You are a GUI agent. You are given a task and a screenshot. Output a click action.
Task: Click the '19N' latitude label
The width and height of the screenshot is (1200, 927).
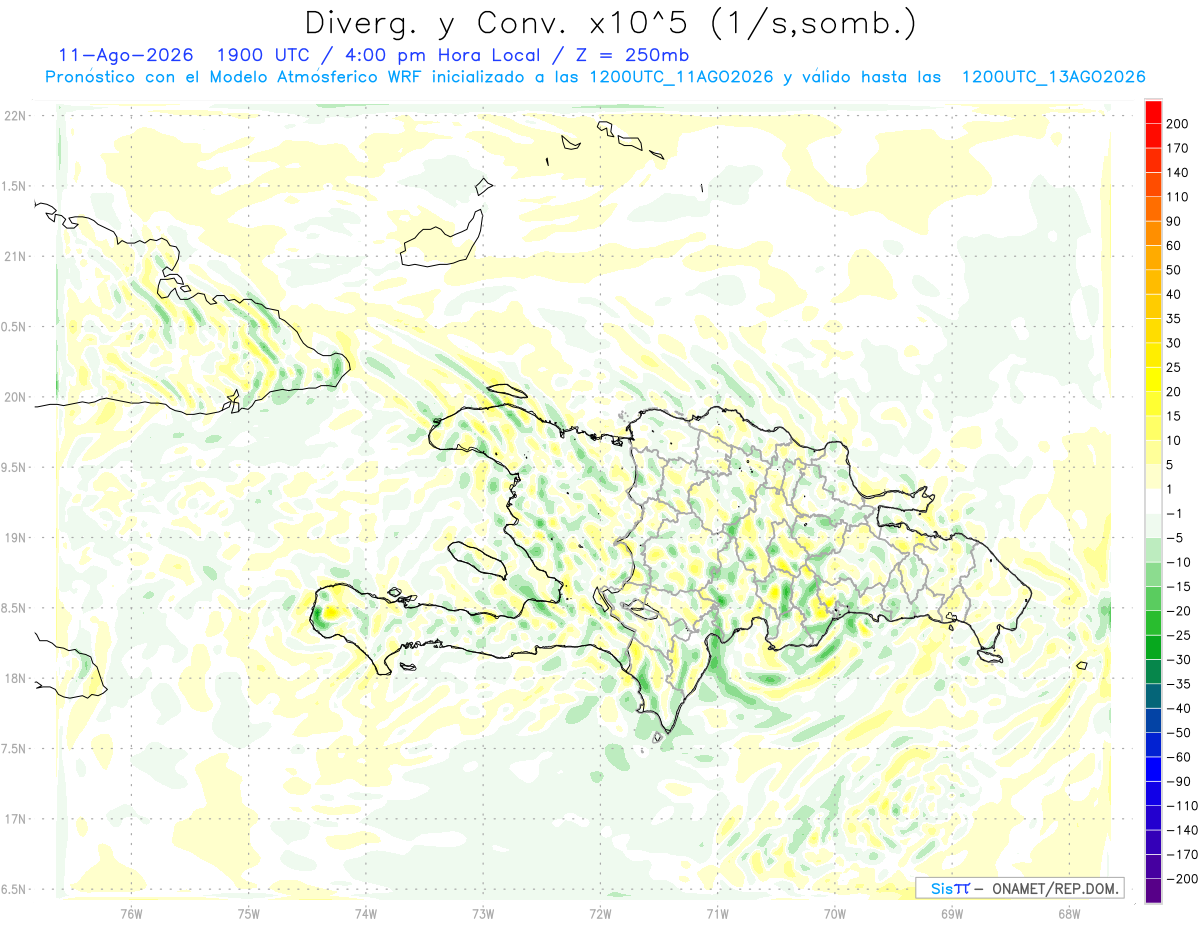14,538
